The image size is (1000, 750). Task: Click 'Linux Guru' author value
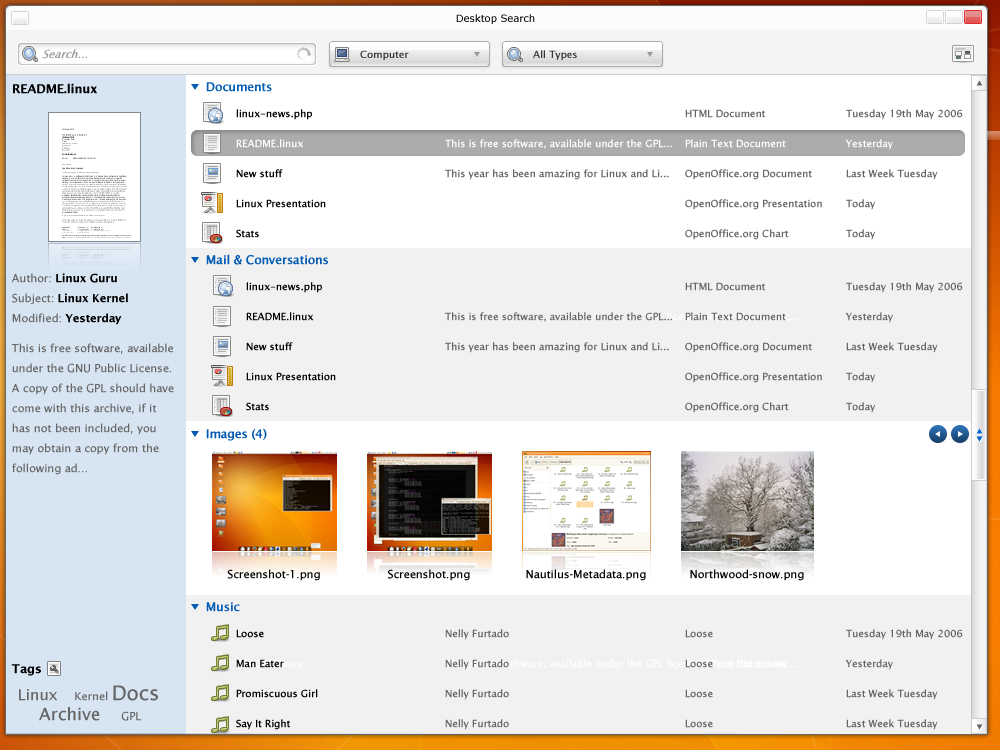[86, 278]
